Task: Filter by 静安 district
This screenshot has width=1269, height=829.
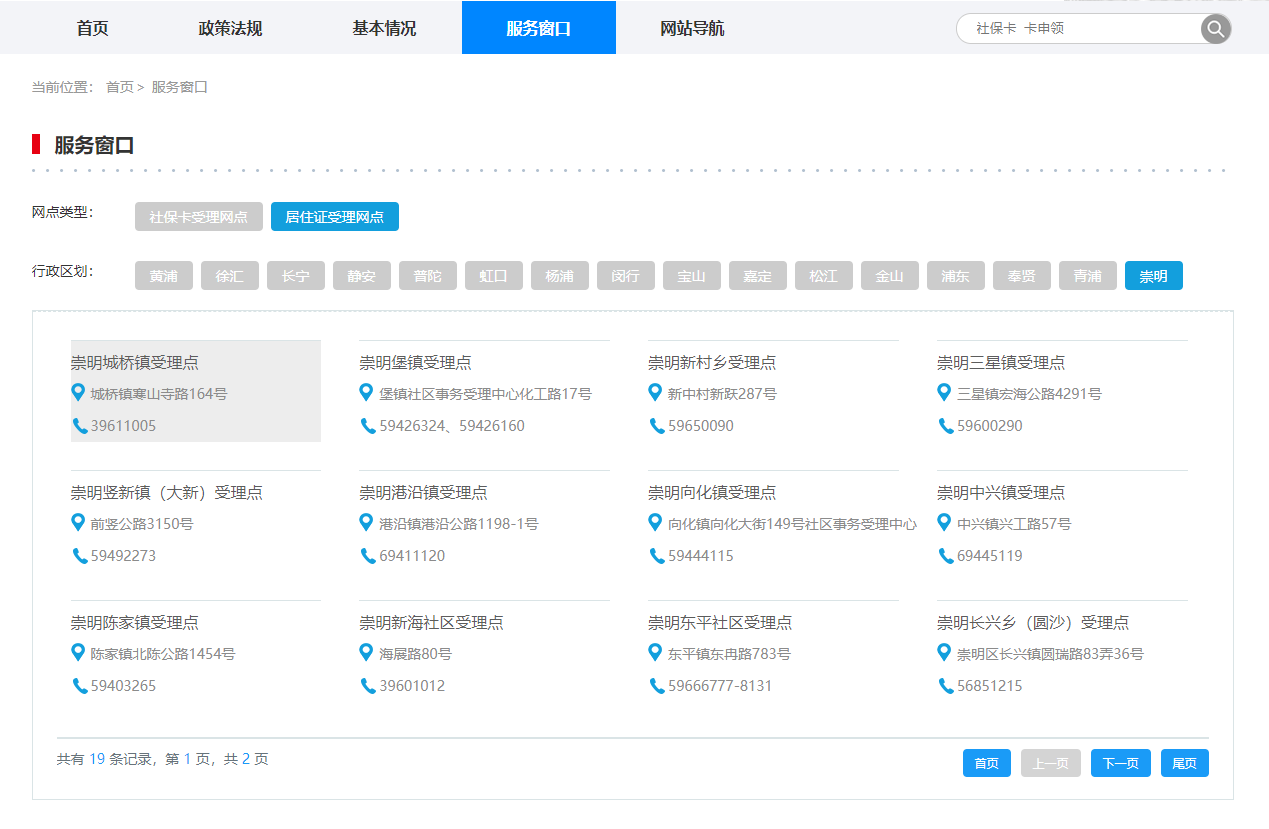Action: (x=362, y=276)
